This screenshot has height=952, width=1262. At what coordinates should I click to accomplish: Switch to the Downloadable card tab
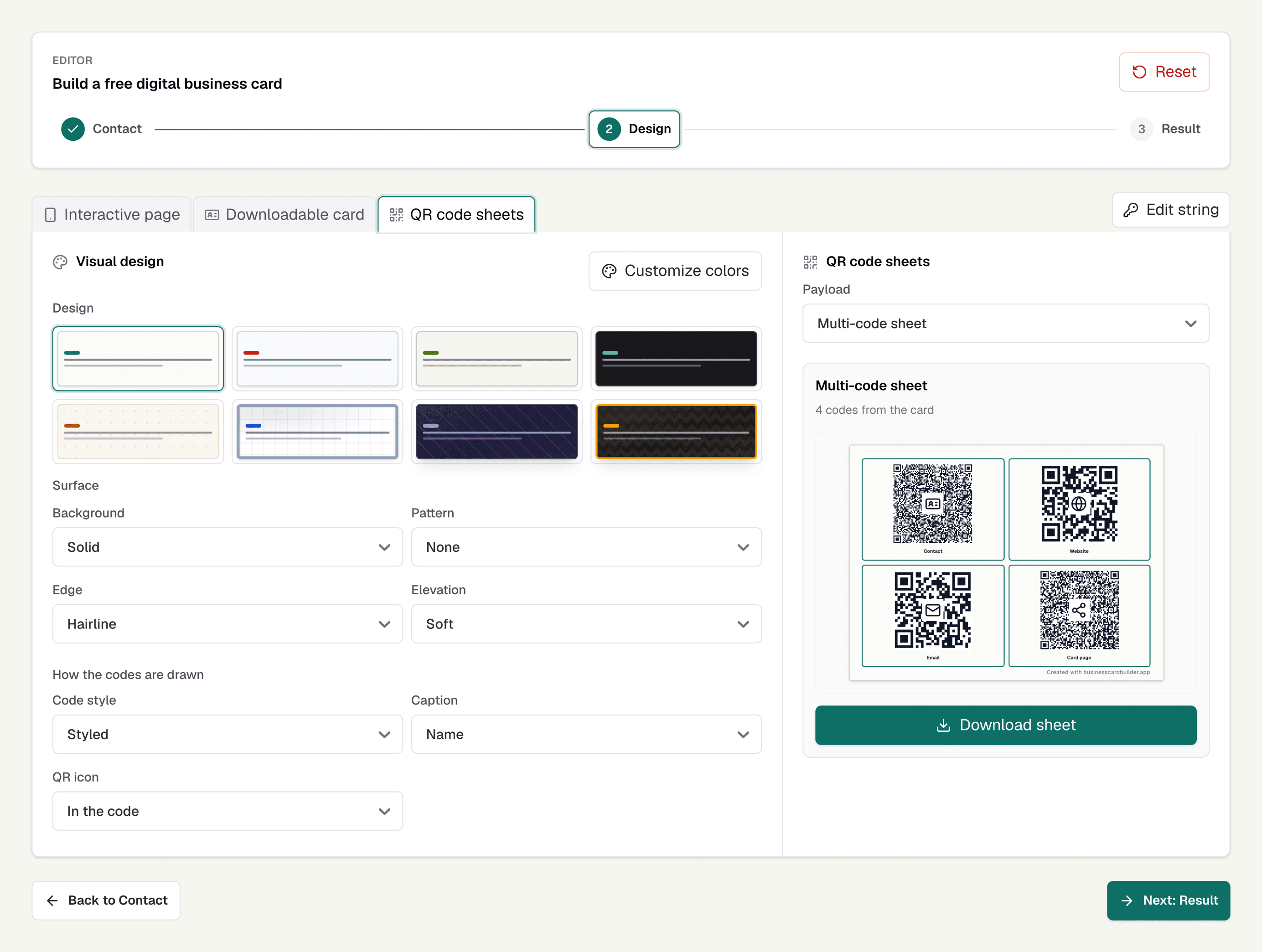click(284, 215)
